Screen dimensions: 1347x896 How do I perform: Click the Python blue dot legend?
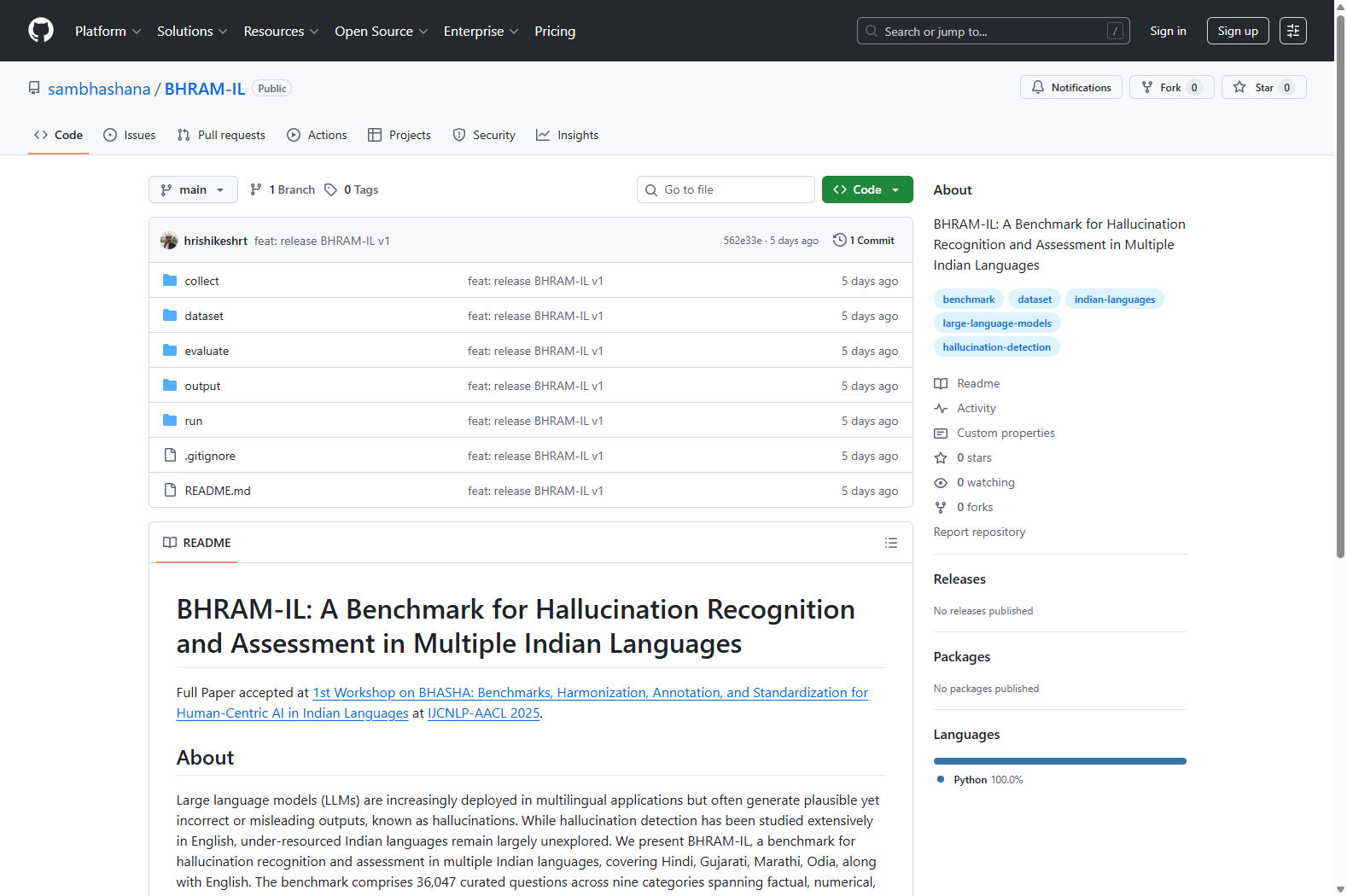pyautogui.click(x=941, y=779)
